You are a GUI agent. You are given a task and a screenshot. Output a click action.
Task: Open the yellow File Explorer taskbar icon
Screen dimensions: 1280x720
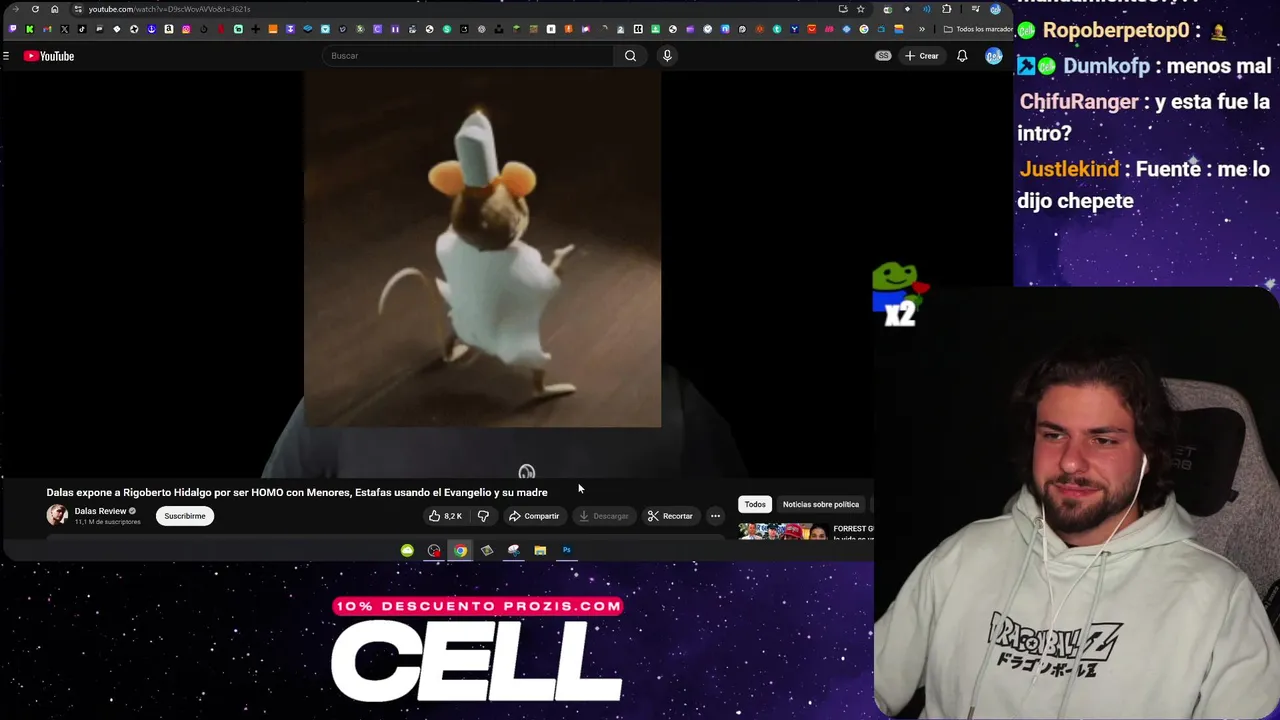point(540,550)
